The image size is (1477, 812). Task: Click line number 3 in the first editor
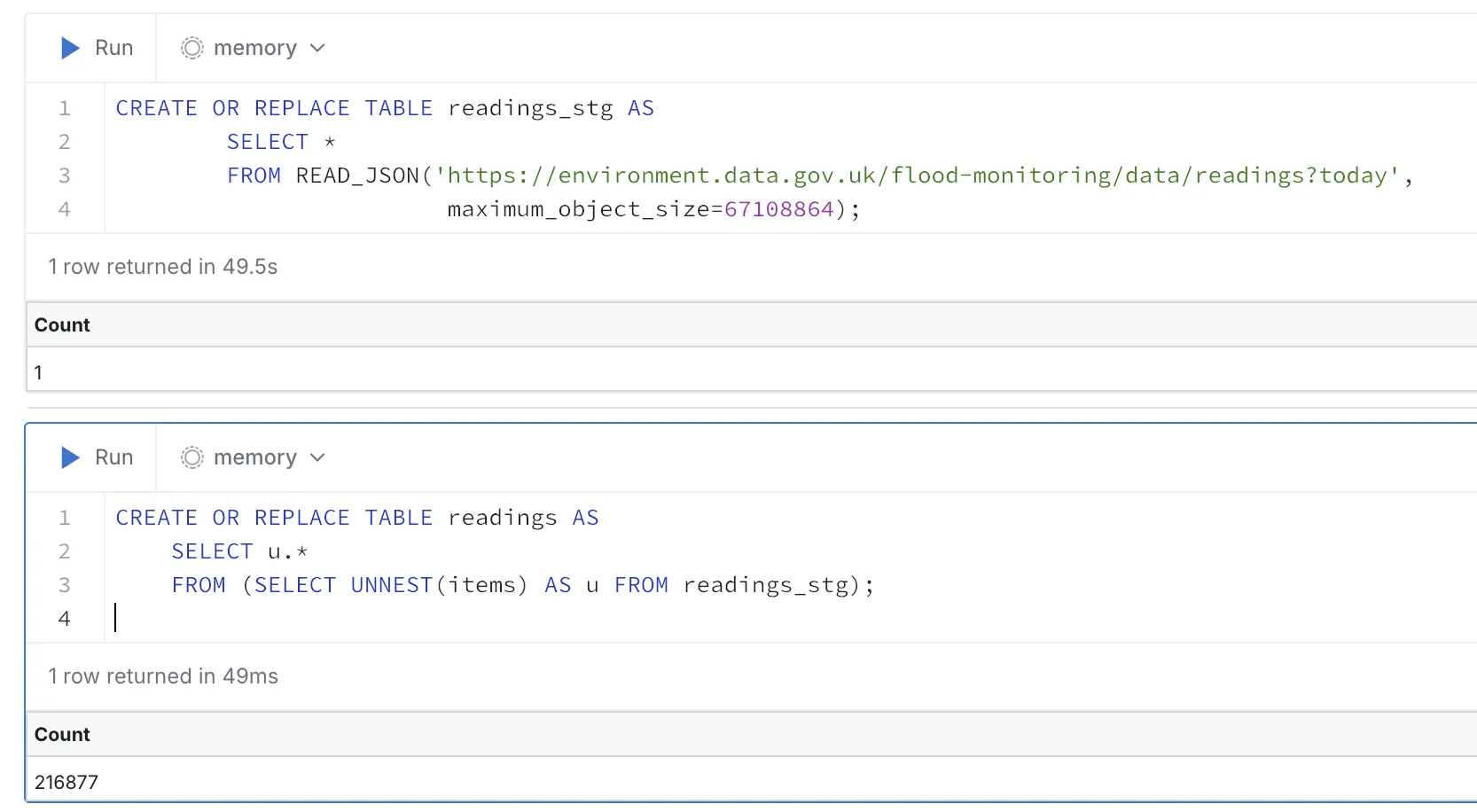pyautogui.click(x=64, y=176)
